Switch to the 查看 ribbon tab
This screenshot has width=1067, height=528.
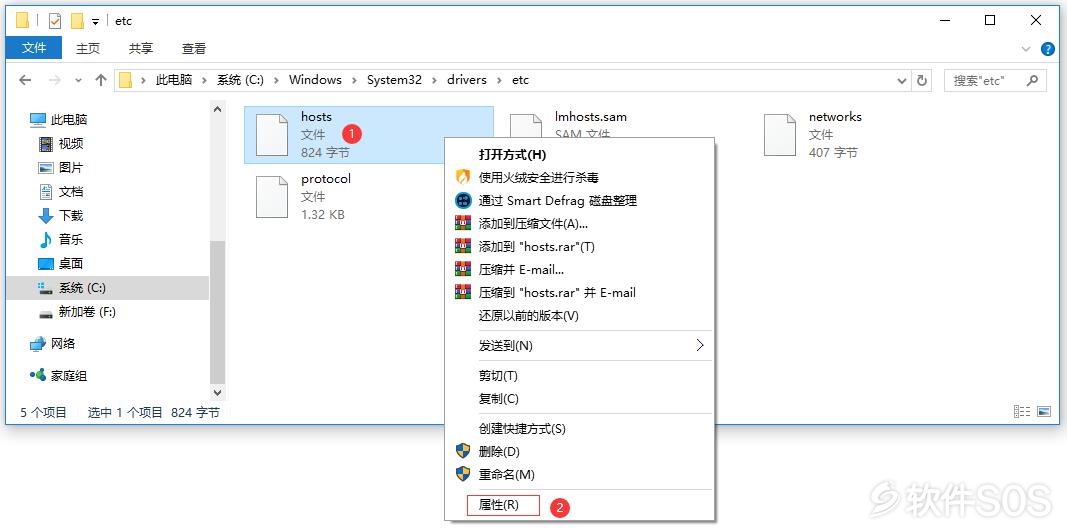(194, 48)
